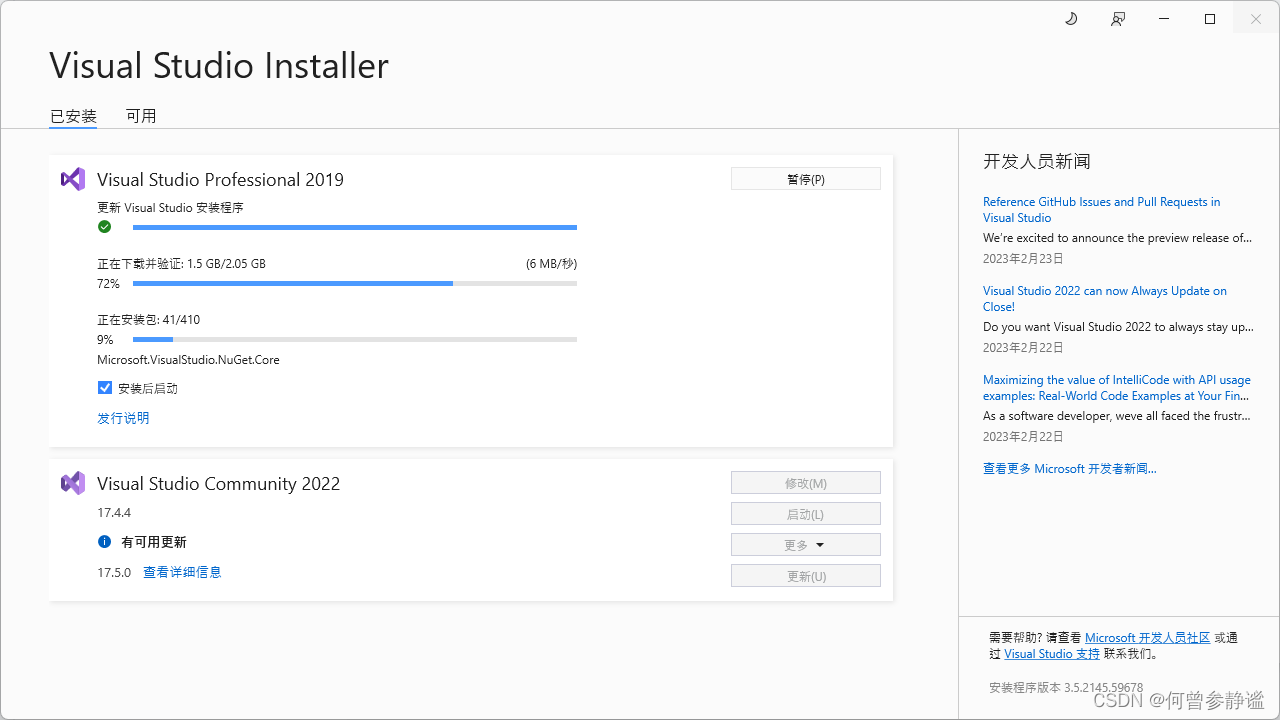1280x720 pixels.
Task: Minimize the installer window
Action: click(x=1164, y=19)
